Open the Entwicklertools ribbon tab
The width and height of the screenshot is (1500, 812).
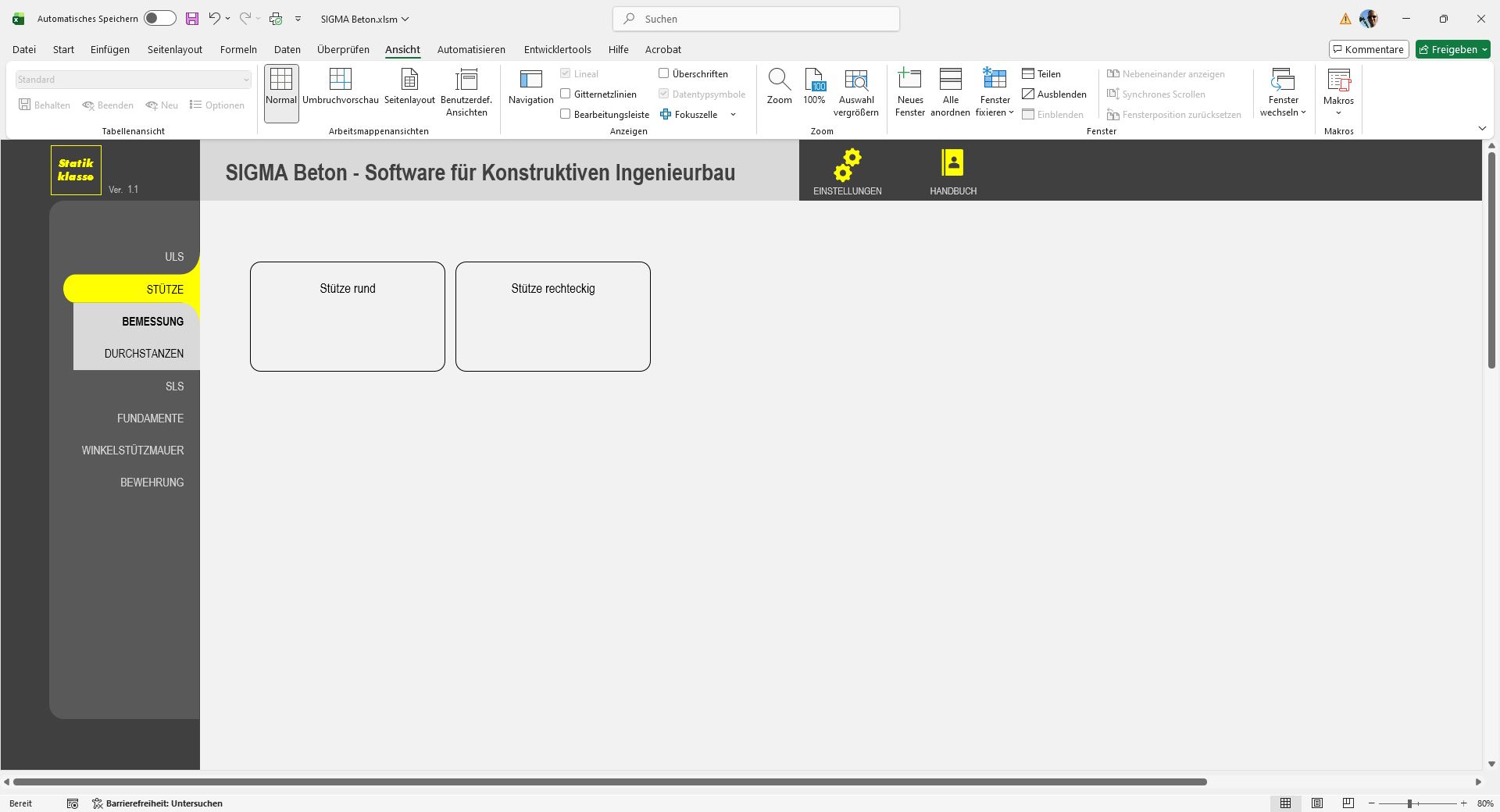click(x=557, y=49)
